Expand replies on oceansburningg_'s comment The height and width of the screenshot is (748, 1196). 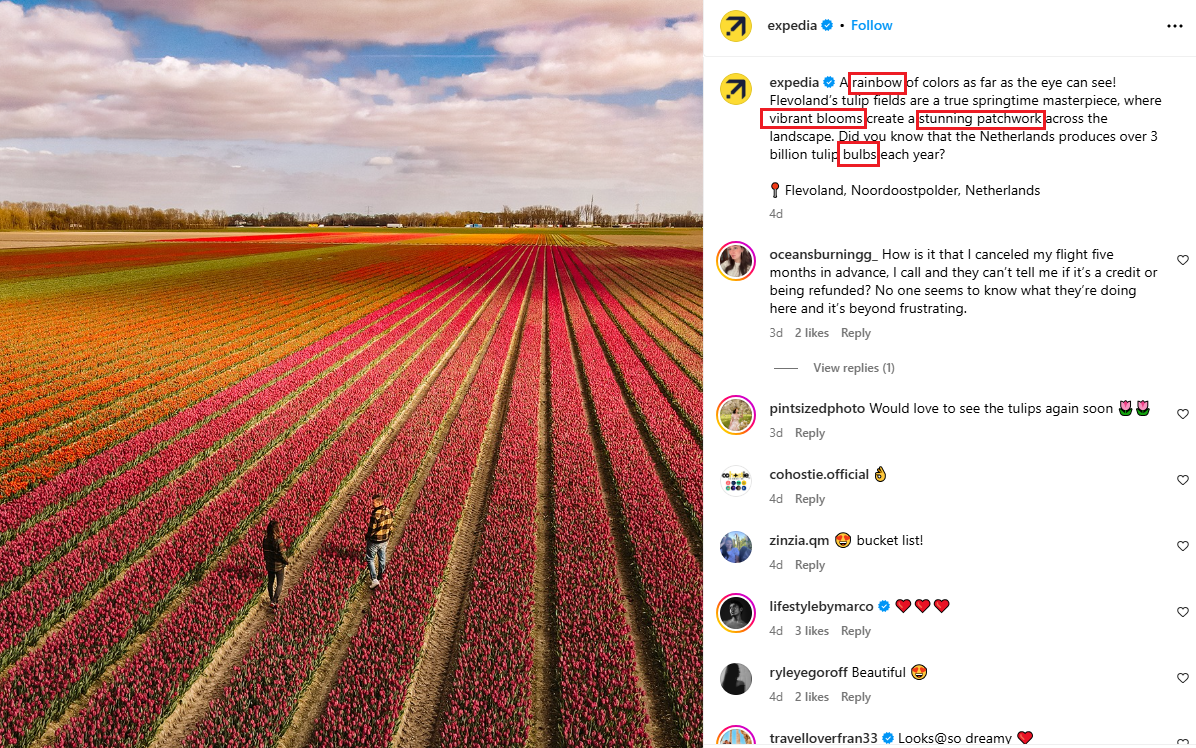(853, 367)
